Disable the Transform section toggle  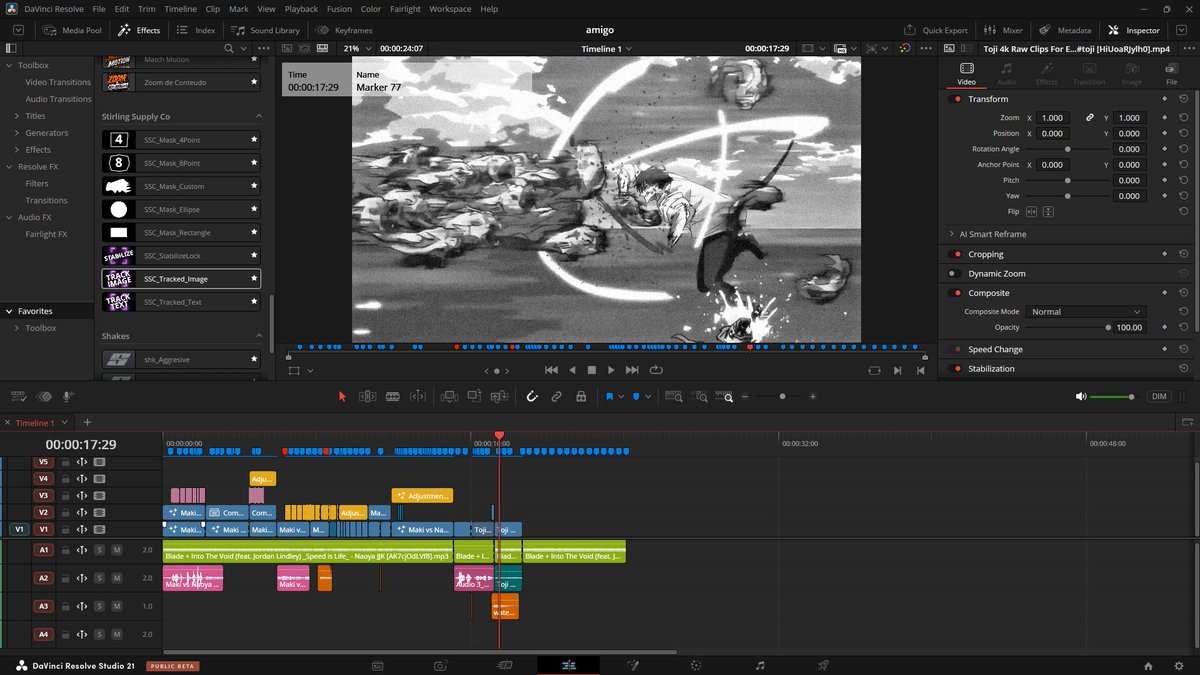[957, 99]
